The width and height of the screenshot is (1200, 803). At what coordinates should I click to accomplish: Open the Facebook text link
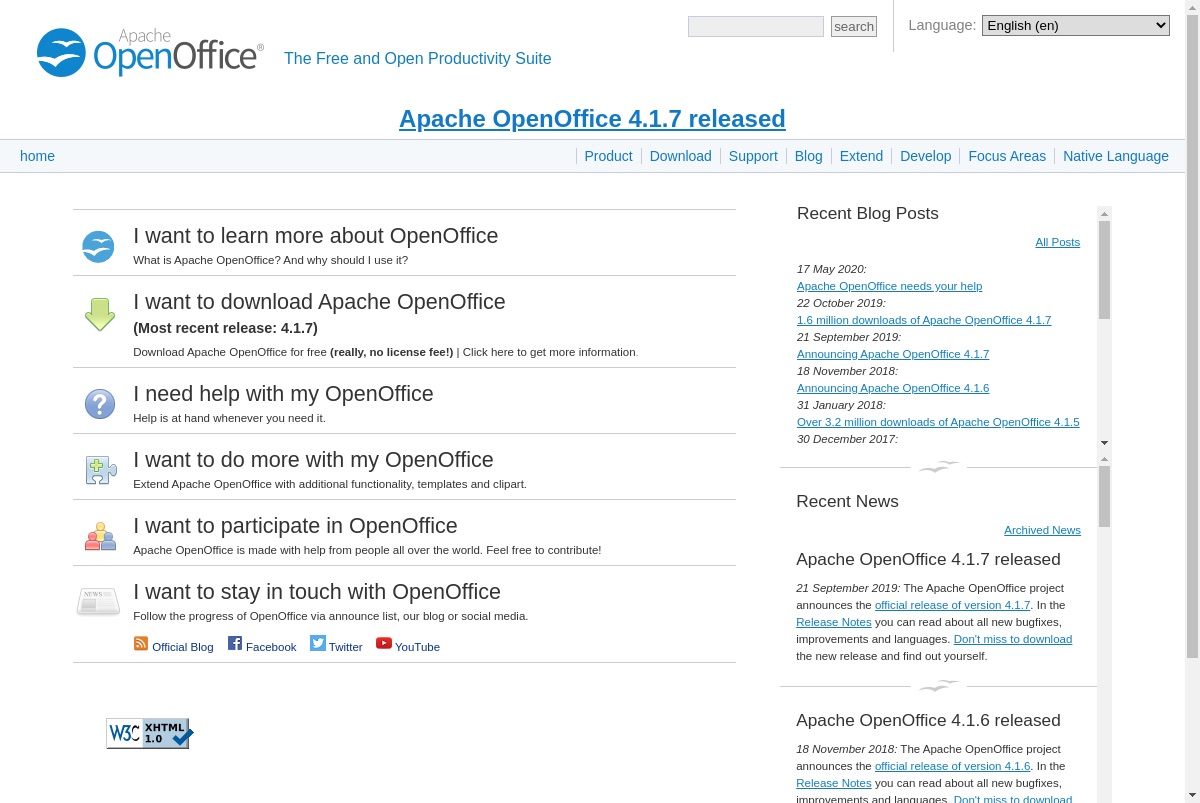click(x=271, y=647)
